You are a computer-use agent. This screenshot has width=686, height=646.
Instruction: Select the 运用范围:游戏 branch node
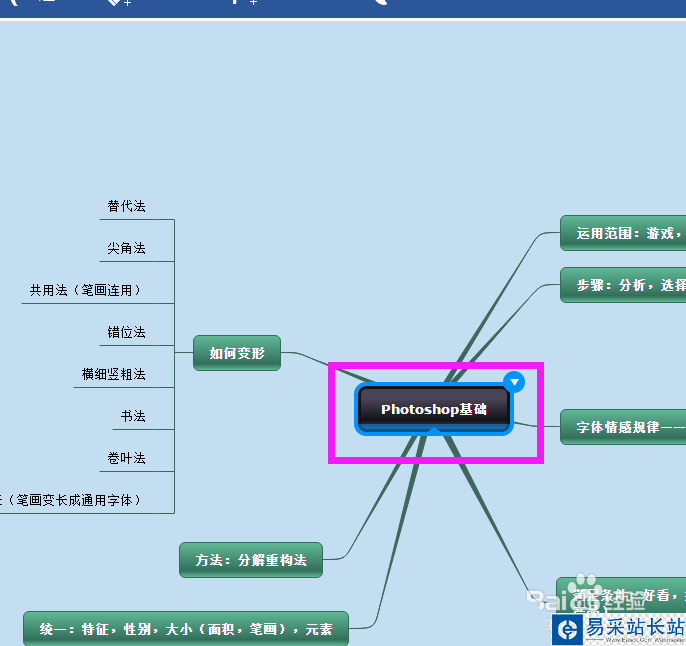[x=623, y=233]
